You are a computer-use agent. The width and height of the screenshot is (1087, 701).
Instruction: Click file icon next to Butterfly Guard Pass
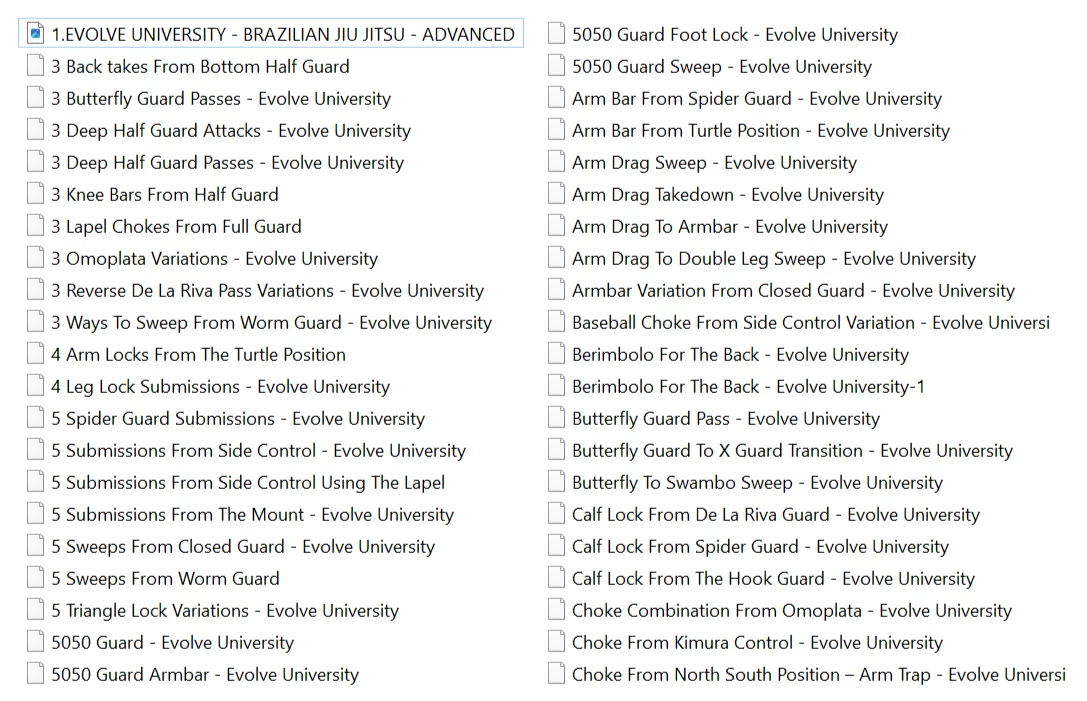coord(557,418)
